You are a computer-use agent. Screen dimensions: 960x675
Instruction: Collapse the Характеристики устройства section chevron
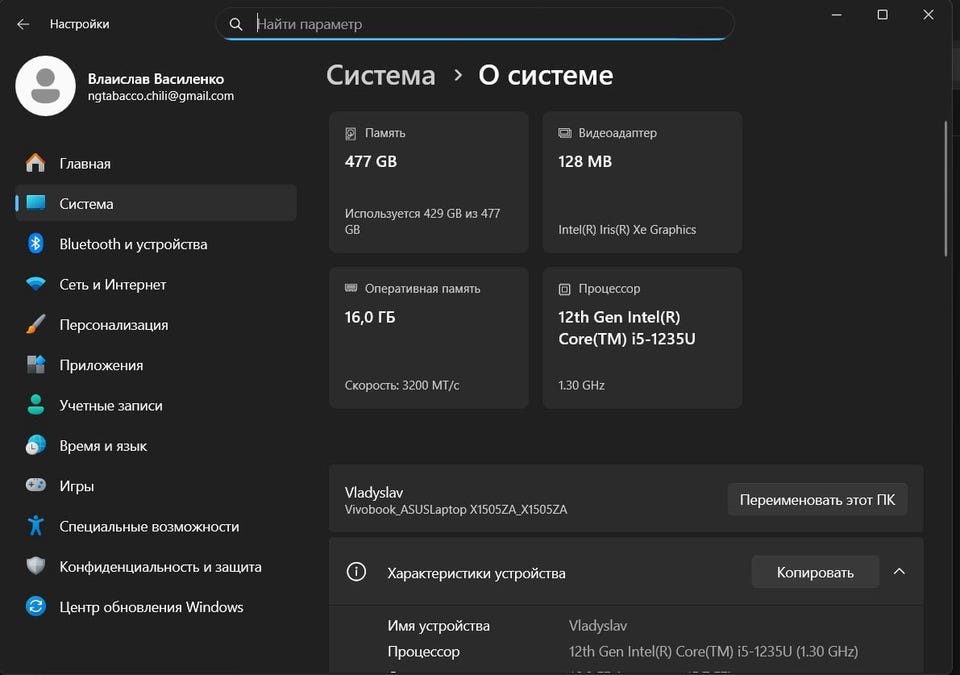(x=899, y=572)
